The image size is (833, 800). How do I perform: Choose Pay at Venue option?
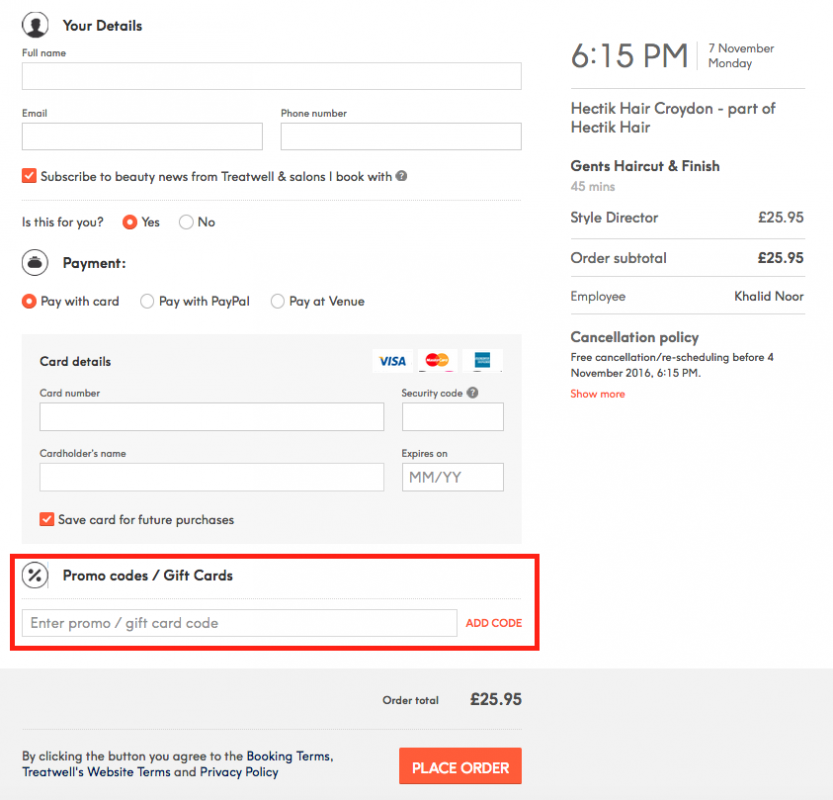[x=277, y=301]
